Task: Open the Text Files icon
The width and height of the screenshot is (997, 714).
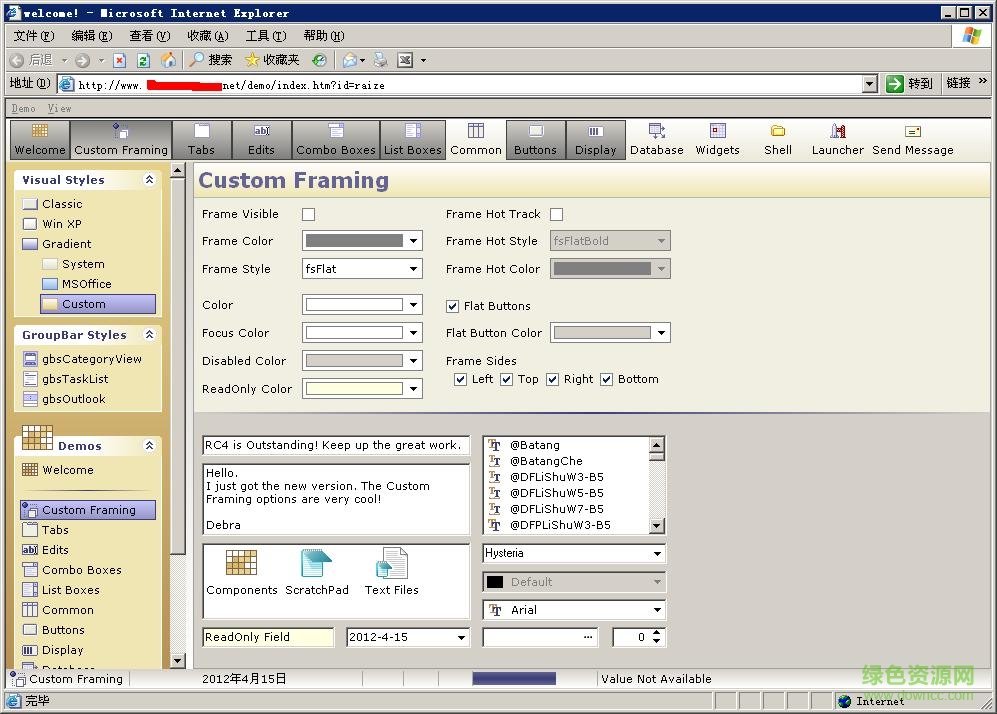Action: coord(391,570)
